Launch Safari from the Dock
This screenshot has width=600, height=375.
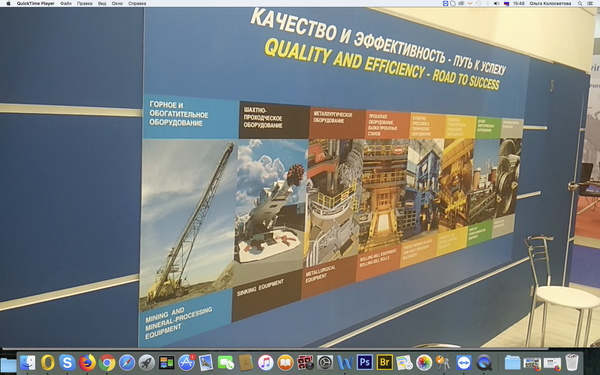pos(127,362)
